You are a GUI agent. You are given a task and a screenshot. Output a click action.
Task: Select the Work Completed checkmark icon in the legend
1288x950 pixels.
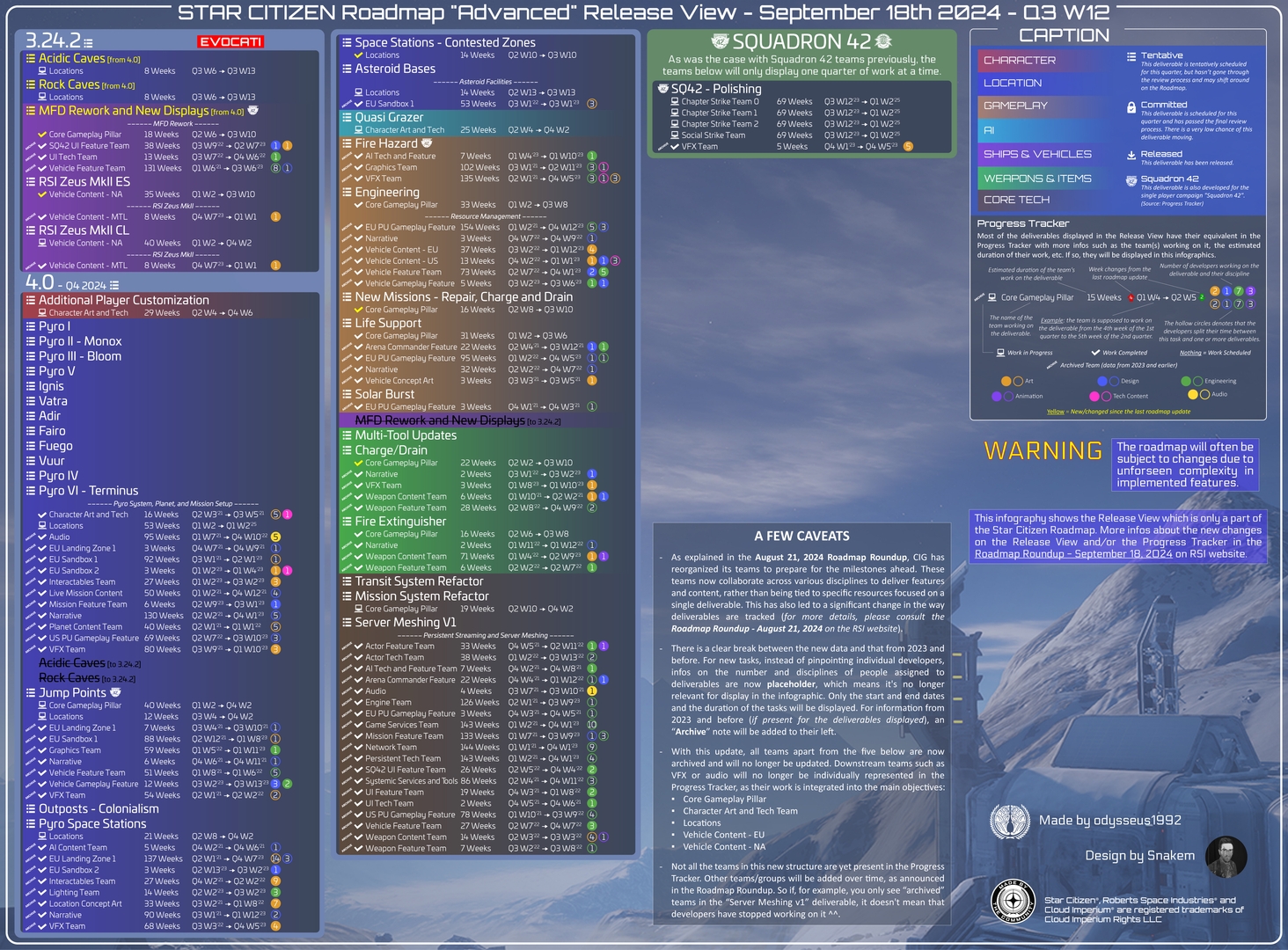click(x=1094, y=353)
